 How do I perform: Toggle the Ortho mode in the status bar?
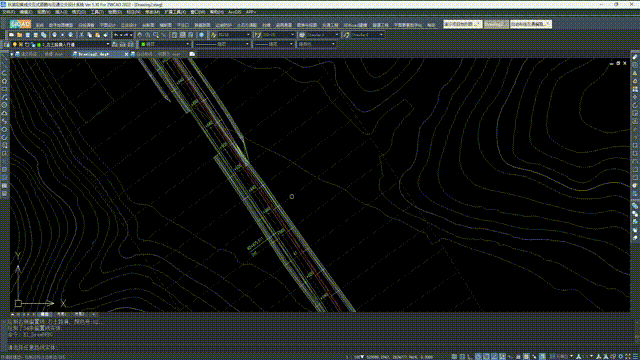[470, 357]
